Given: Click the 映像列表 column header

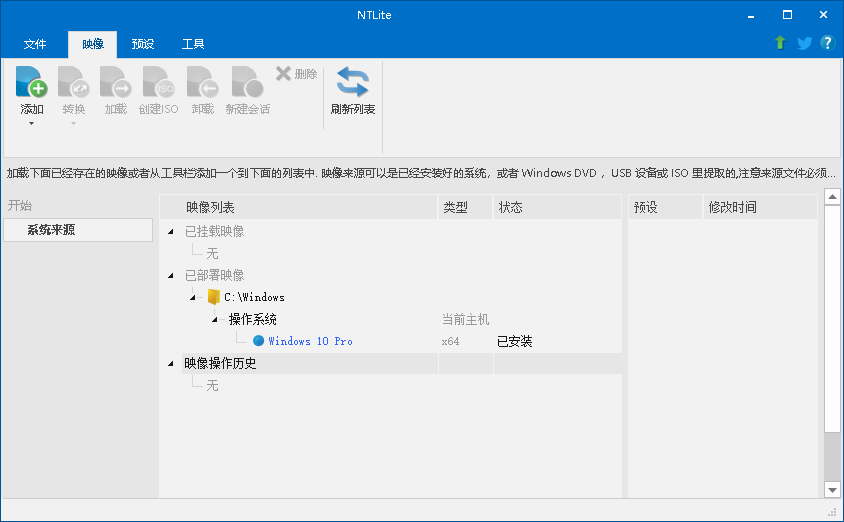Looking at the screenshot, I should tap(299, 207).
